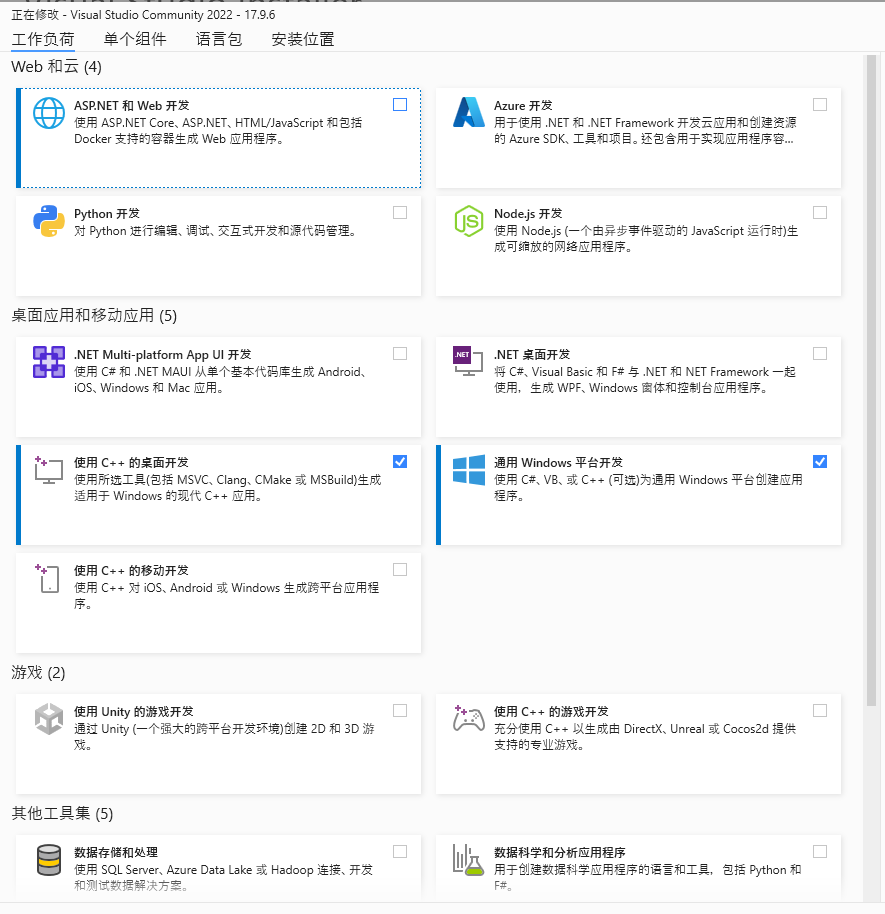This screenshot has width=885, height=914.
Task: Click '.NET Multi-platform App UI 开发' title
Action: click(x=163, y=355)
